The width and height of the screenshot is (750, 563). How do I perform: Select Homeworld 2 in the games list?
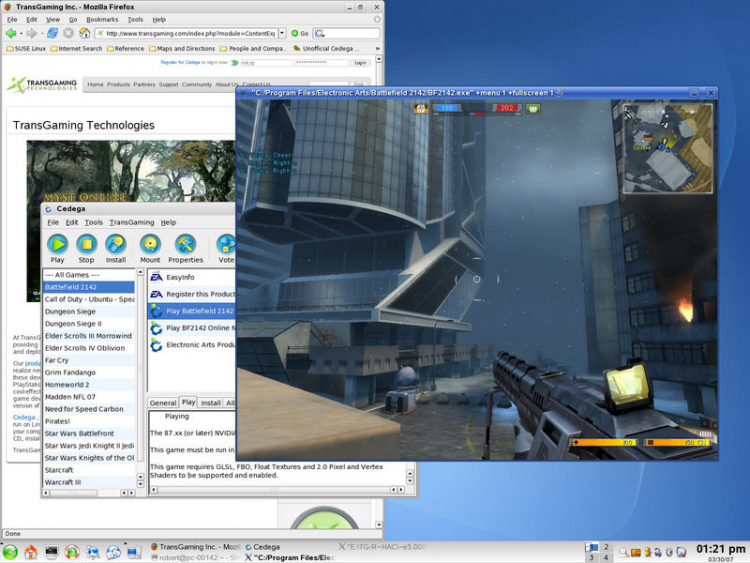pyautogui.click(x=89, y=385)
